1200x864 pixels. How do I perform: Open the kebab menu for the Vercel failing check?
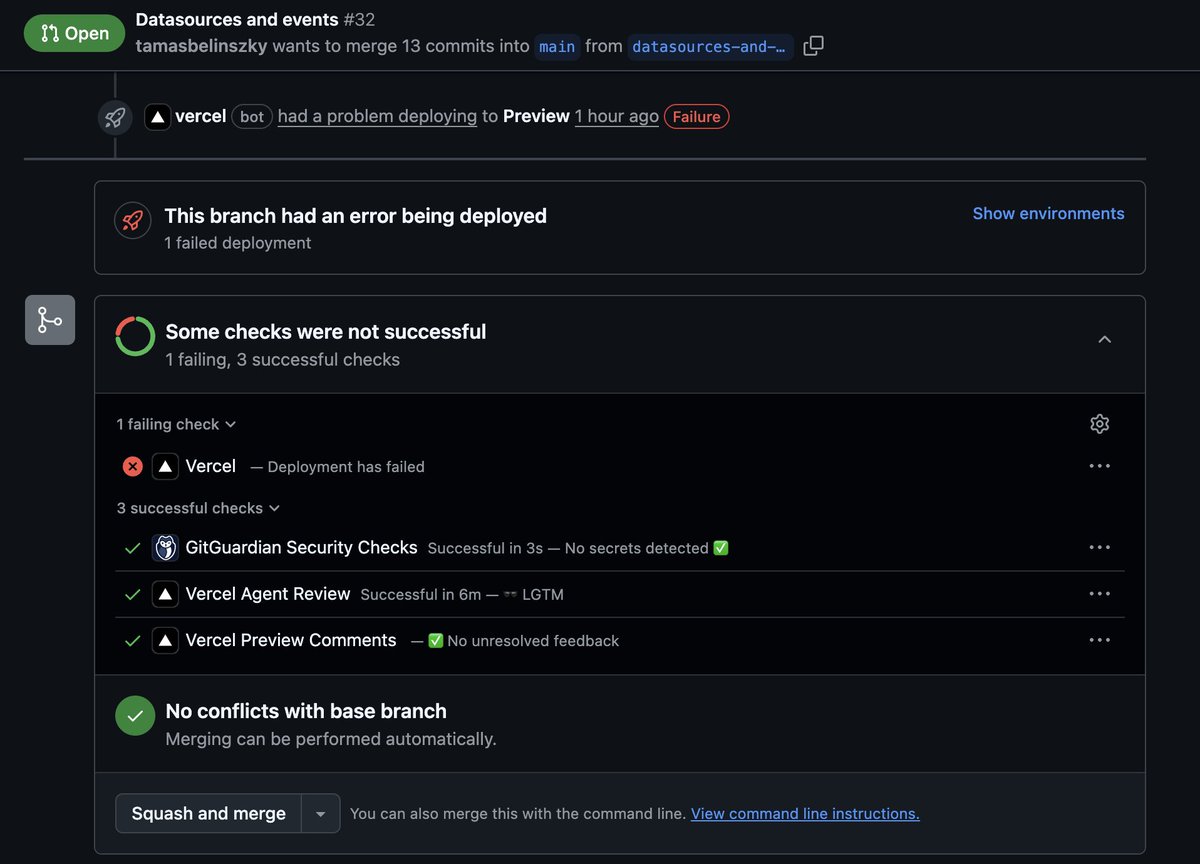1100,465
